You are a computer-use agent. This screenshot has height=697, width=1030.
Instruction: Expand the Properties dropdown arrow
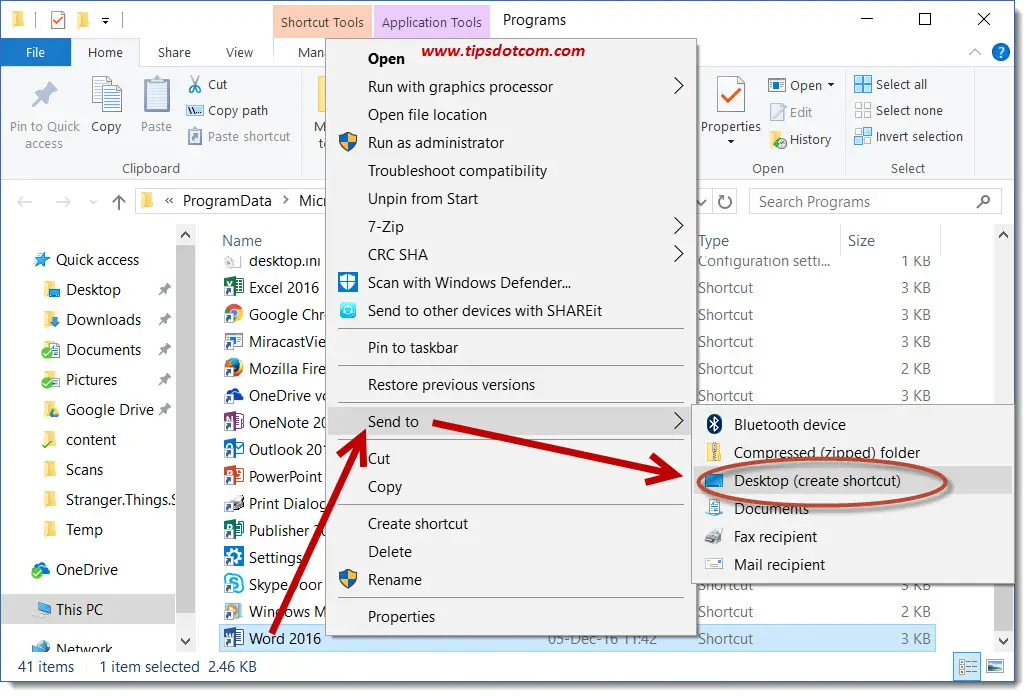pos(730,141)
